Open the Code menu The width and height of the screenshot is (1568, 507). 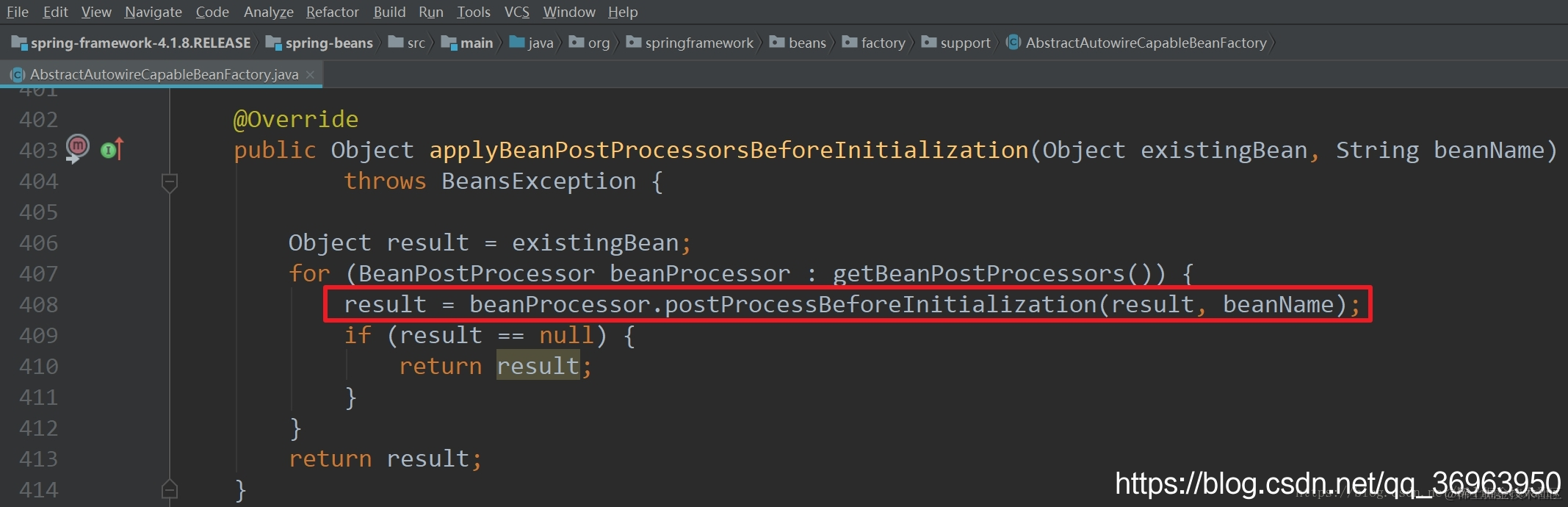(212, 12)
